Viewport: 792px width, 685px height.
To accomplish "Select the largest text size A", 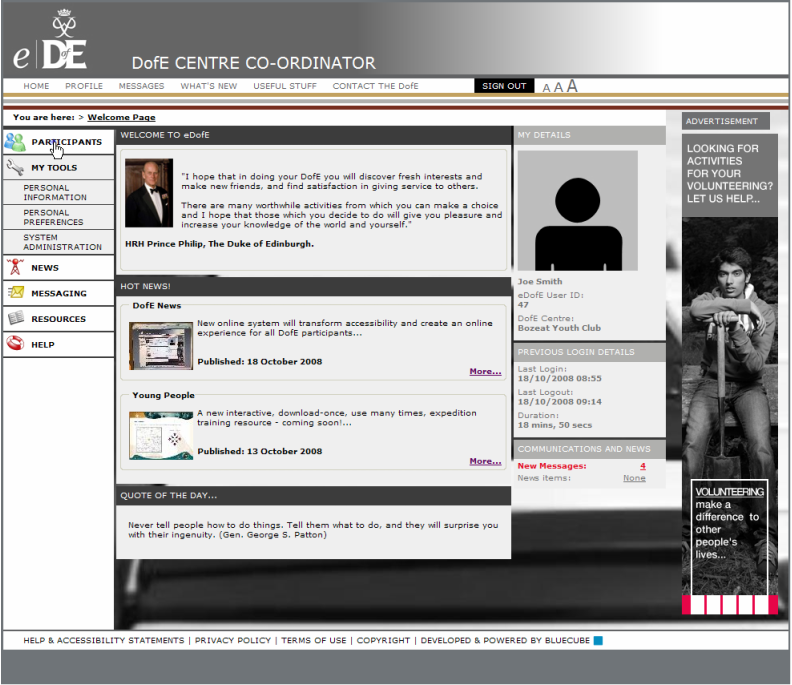I will coord(573,86).
